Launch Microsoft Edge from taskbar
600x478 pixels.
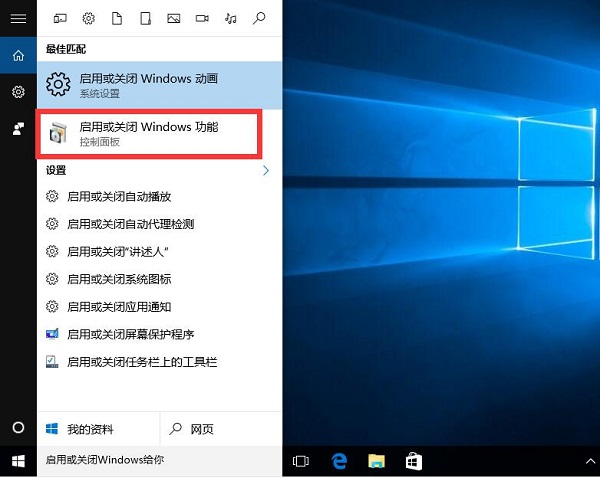[x=339, y=461]
